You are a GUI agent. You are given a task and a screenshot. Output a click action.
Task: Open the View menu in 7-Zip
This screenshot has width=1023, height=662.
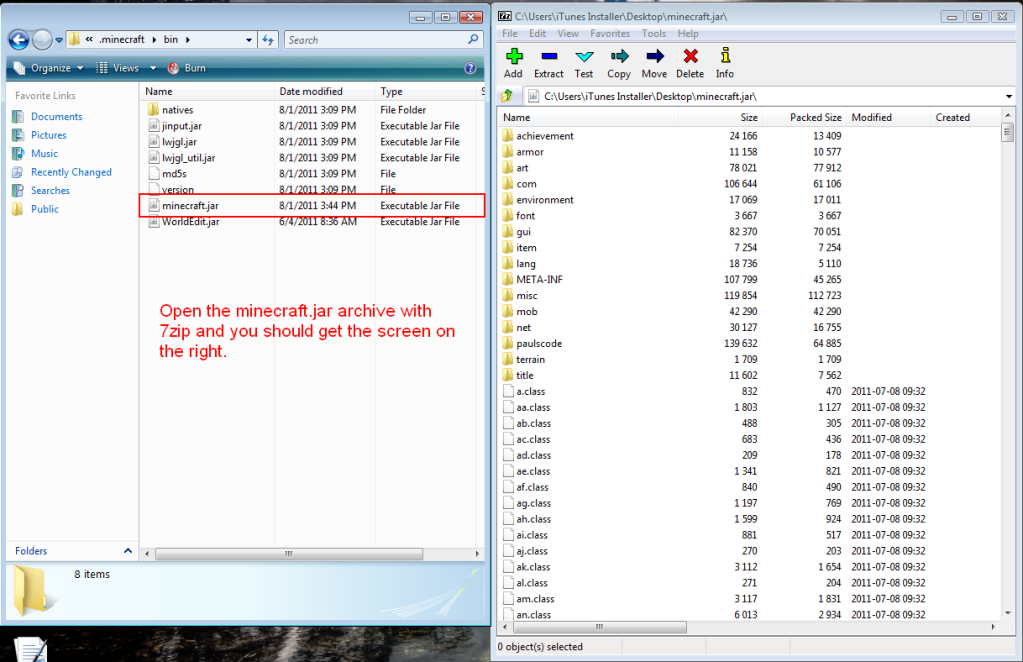click(x=568, y=33)
